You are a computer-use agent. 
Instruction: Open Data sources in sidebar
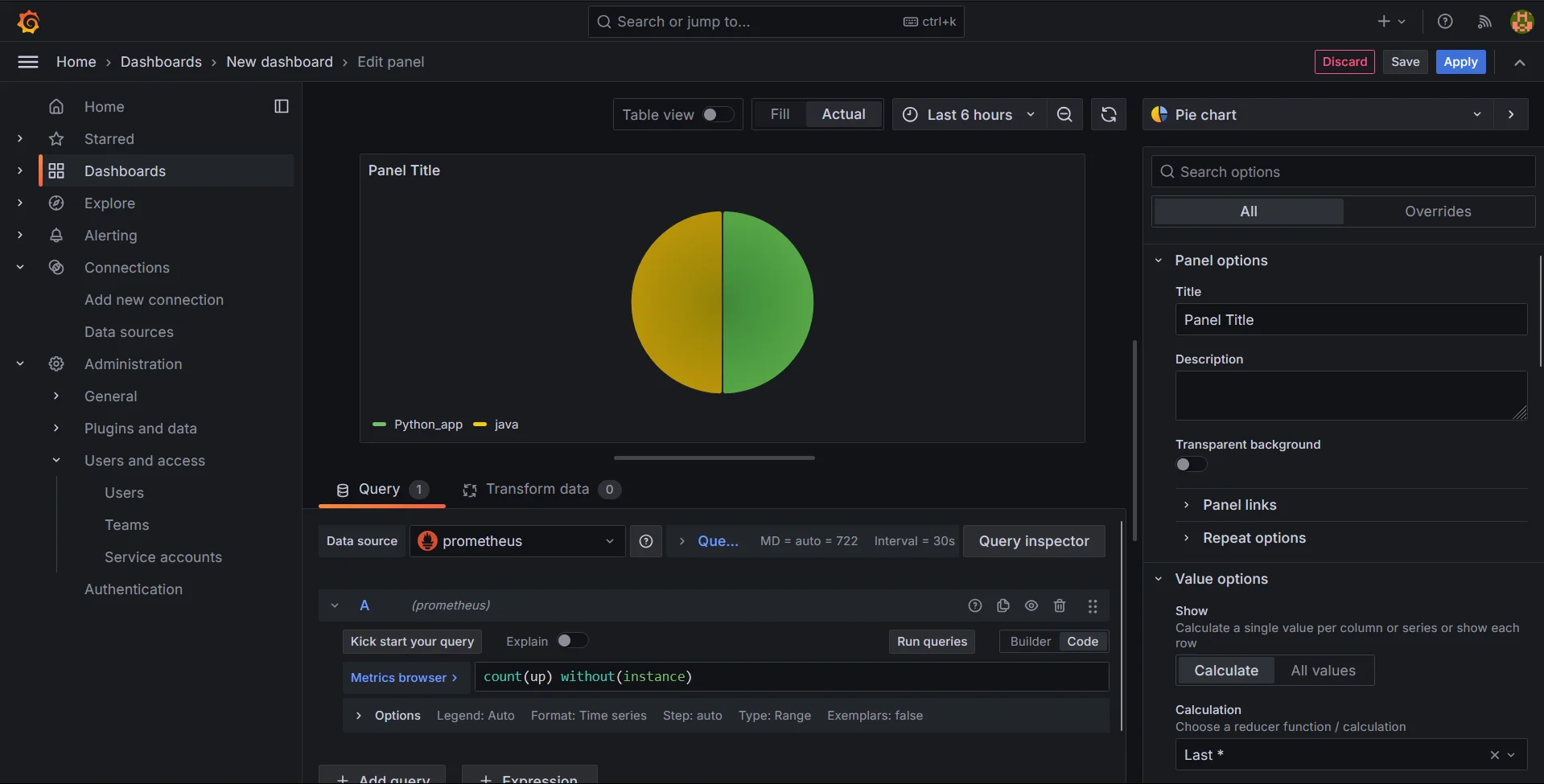pyautogui.click(x=129, y=332)
